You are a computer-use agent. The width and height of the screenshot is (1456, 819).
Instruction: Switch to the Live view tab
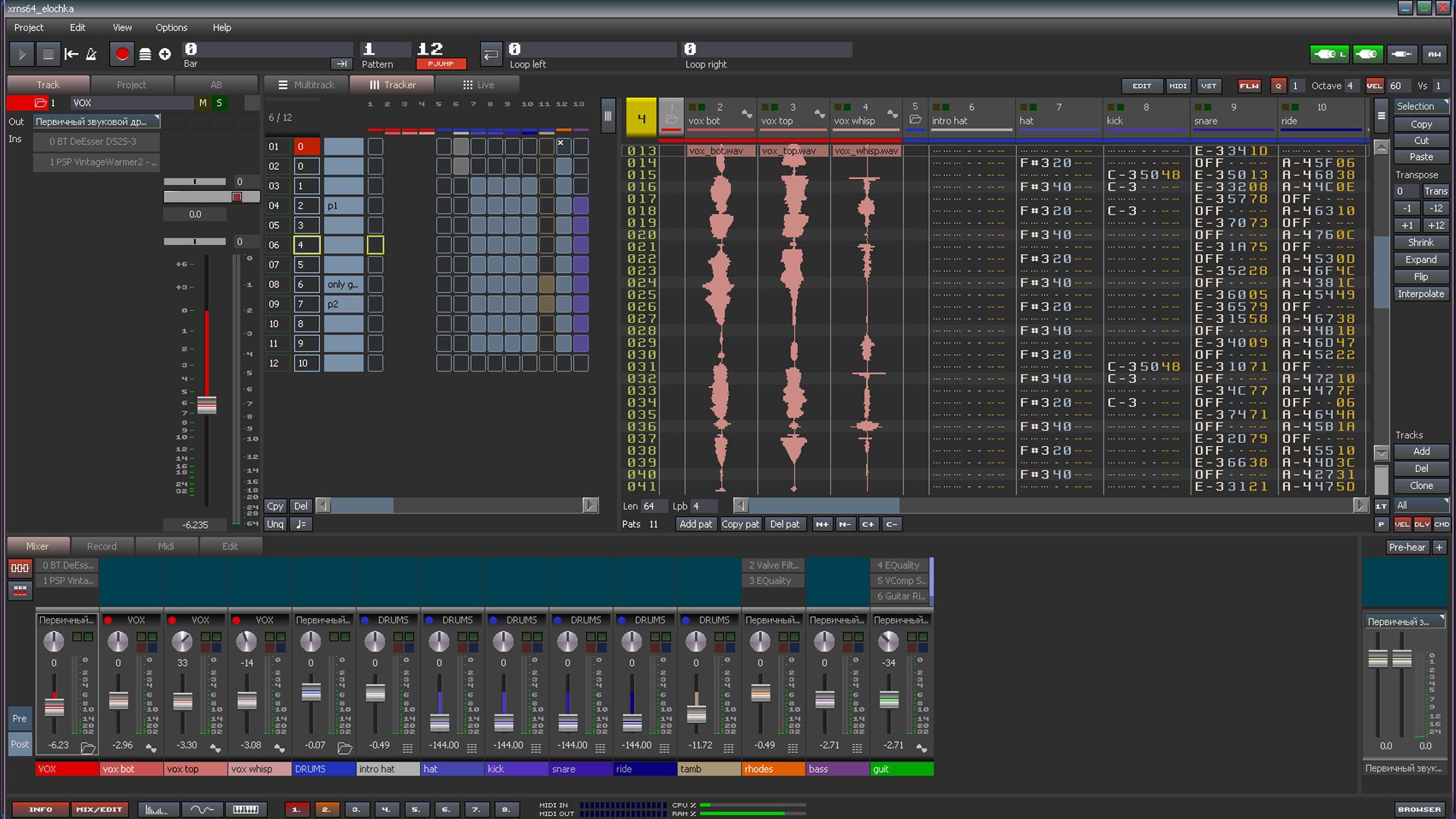click(x=479, y=85)
